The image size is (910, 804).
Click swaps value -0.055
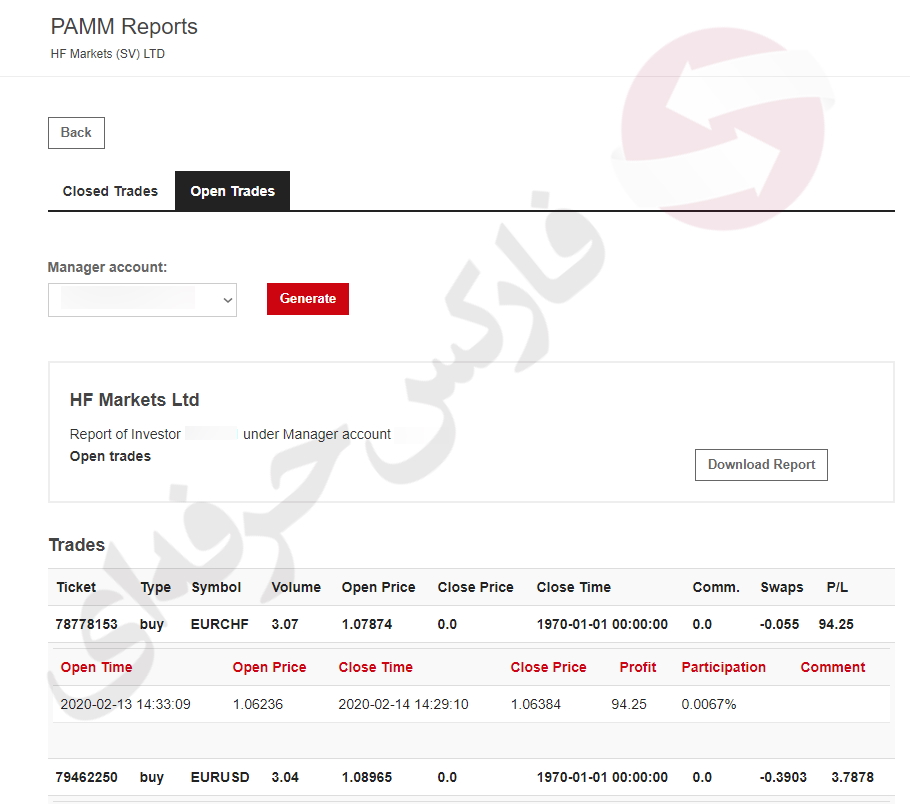point(779,624)
